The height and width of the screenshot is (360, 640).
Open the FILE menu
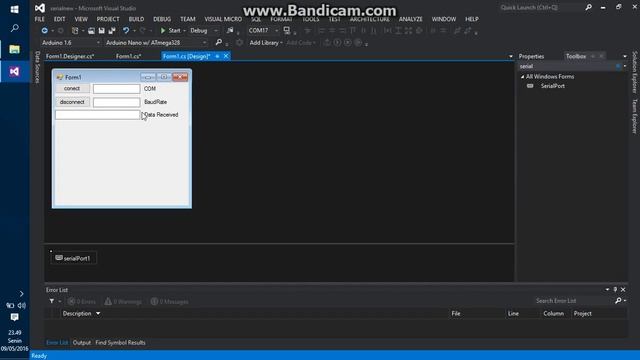[x=40, y=19]
